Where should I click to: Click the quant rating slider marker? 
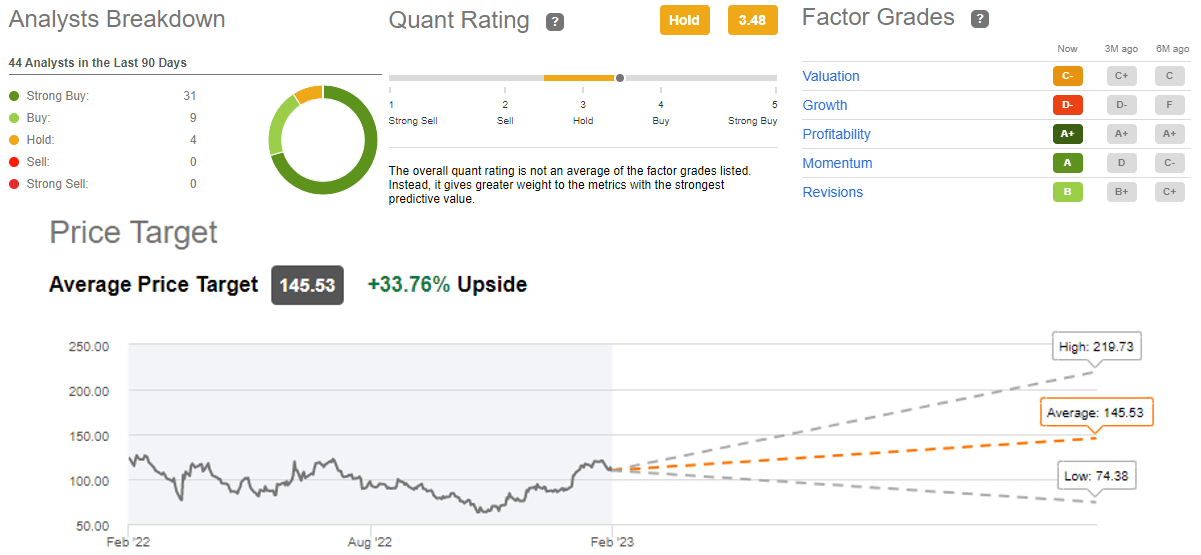pos(620,77)
